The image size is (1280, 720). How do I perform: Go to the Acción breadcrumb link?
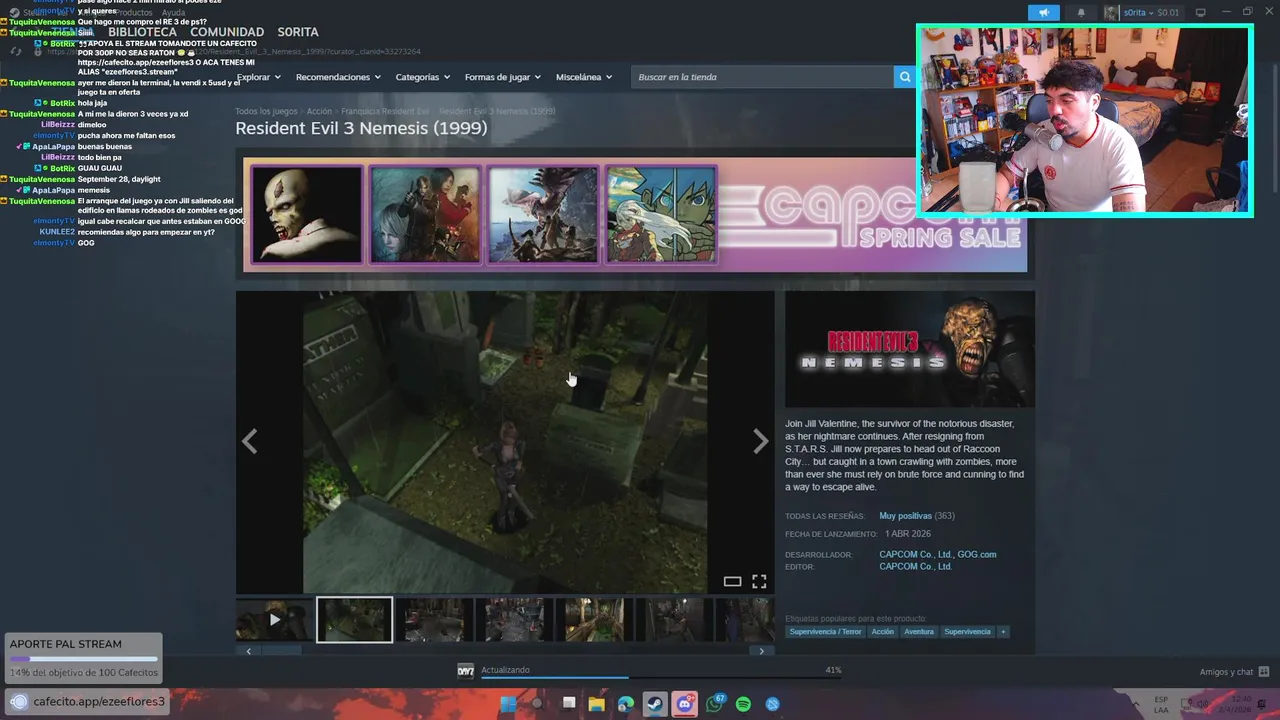click(319, 111)
